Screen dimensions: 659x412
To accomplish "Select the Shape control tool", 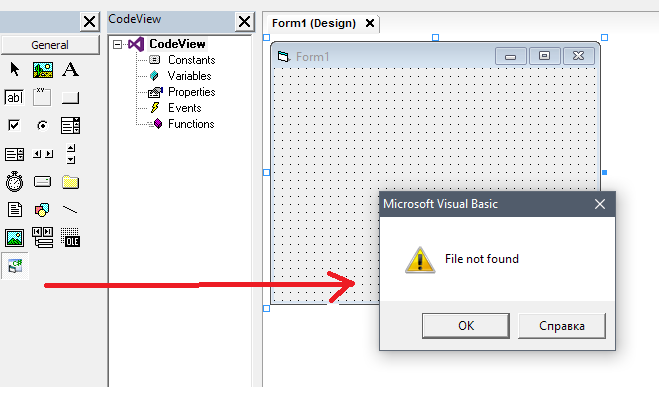I will [x=42, y=209].
